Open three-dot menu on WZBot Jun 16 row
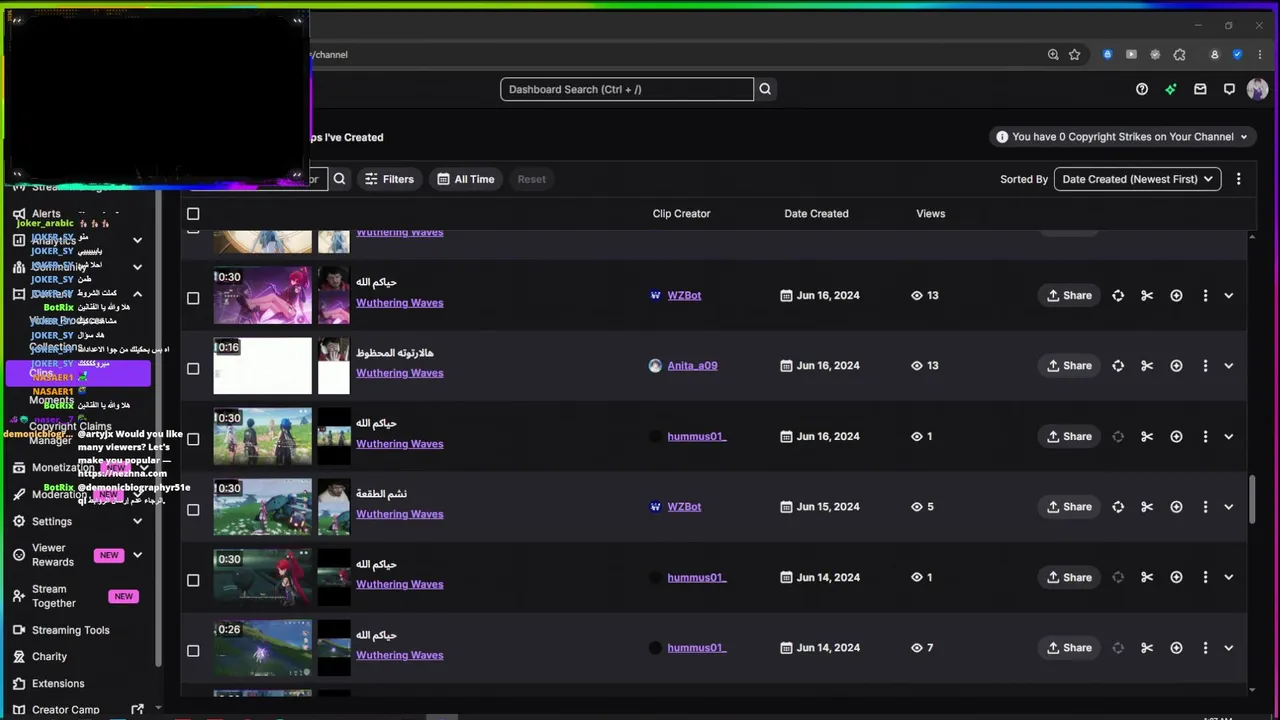This screenshot has width=1280, height=720. [1205, 296]
